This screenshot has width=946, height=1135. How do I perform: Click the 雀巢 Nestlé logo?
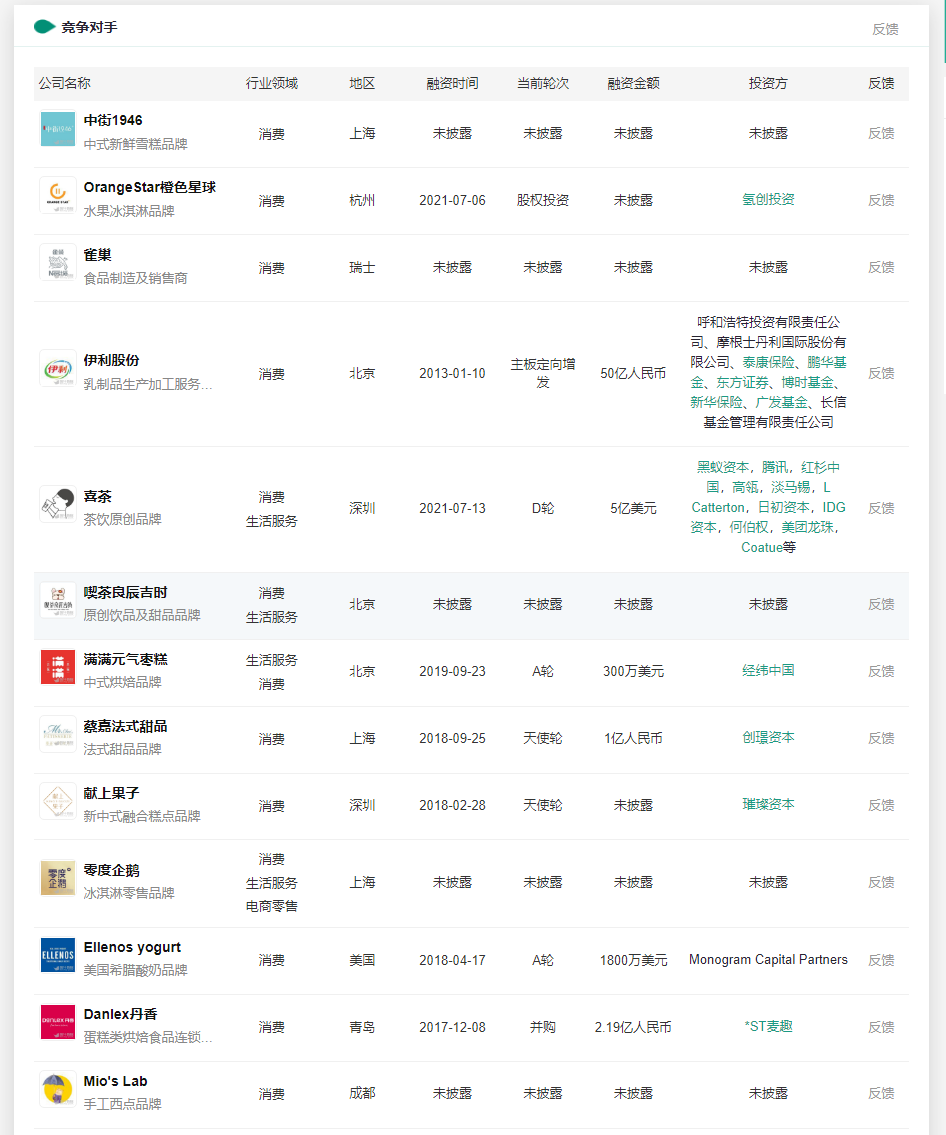[x=57, y=262]
